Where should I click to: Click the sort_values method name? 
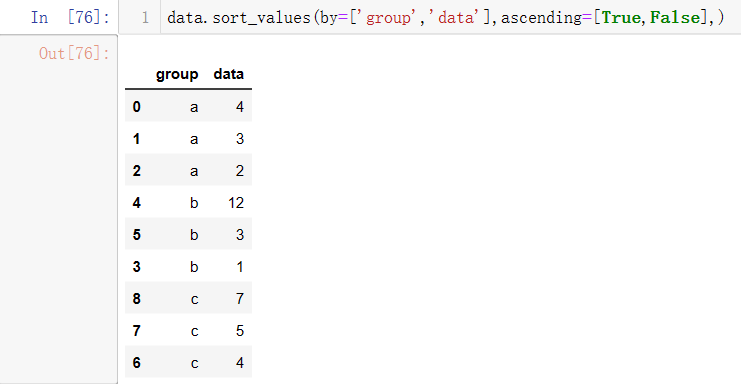pyautogui.click(x=261, y=18)
